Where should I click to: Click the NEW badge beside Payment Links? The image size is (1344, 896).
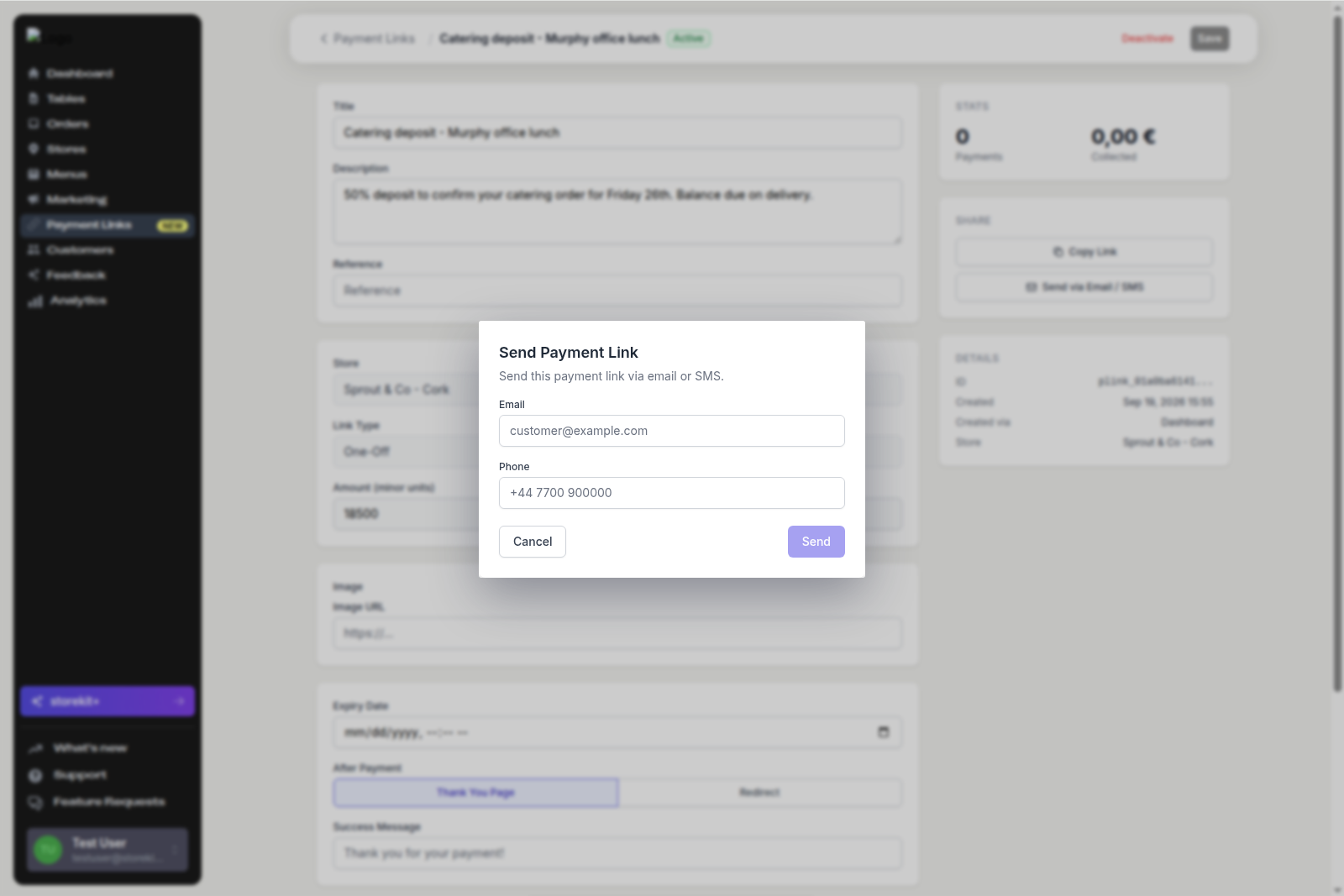coord(172,226)
